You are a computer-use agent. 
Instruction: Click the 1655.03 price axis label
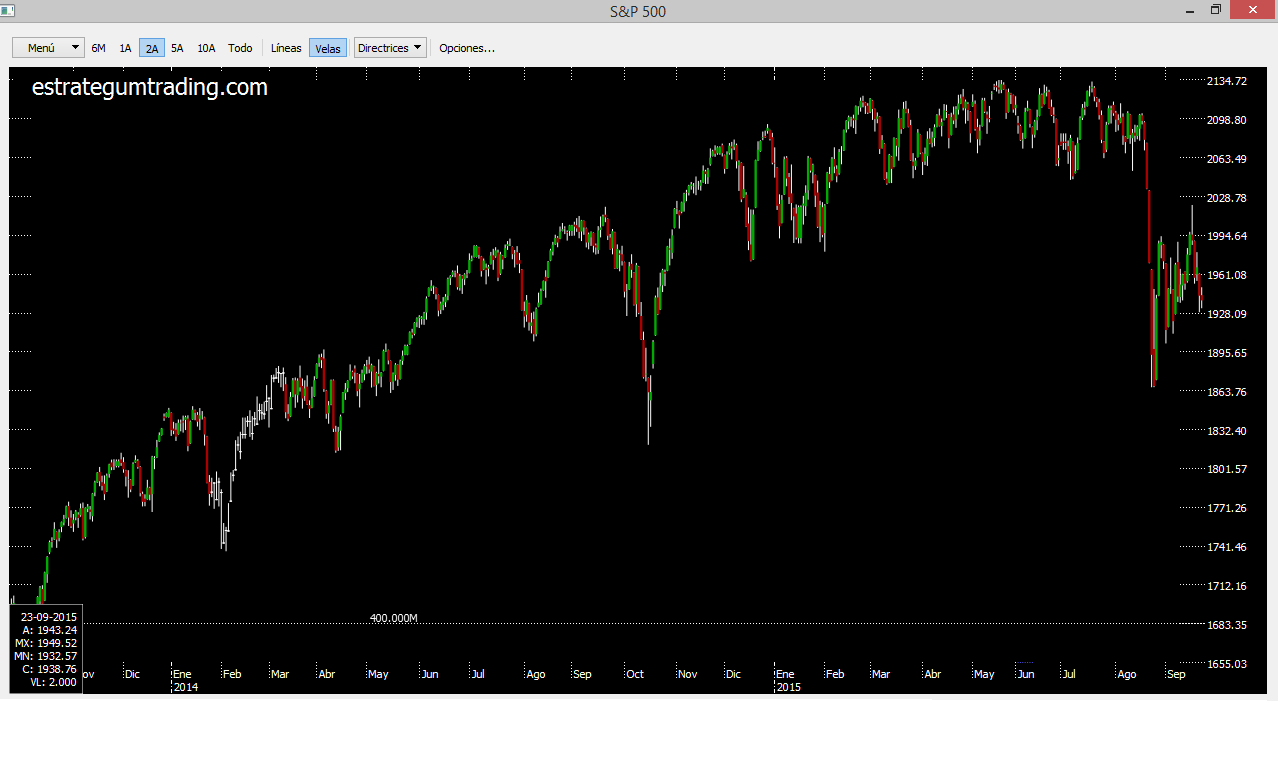coord(1228,664)
